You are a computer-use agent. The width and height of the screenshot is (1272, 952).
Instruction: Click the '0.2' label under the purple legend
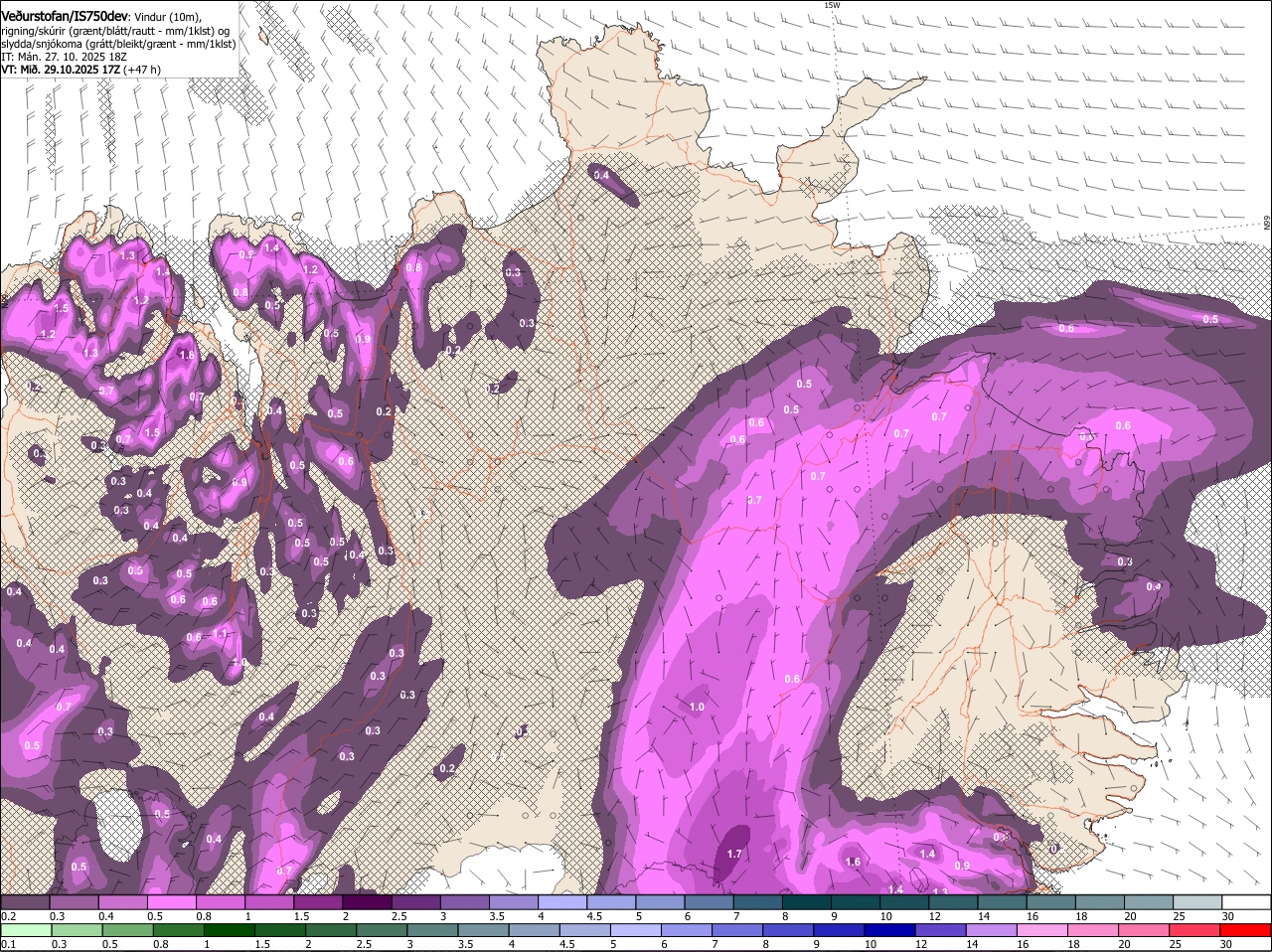tap(8, 916)
